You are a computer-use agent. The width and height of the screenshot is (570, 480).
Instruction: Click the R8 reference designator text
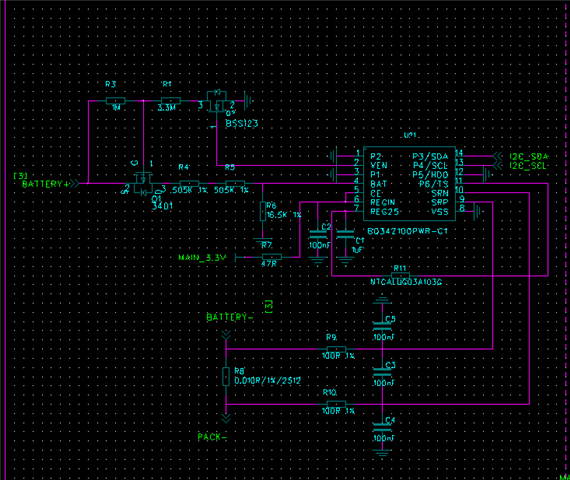coord(239,371)
